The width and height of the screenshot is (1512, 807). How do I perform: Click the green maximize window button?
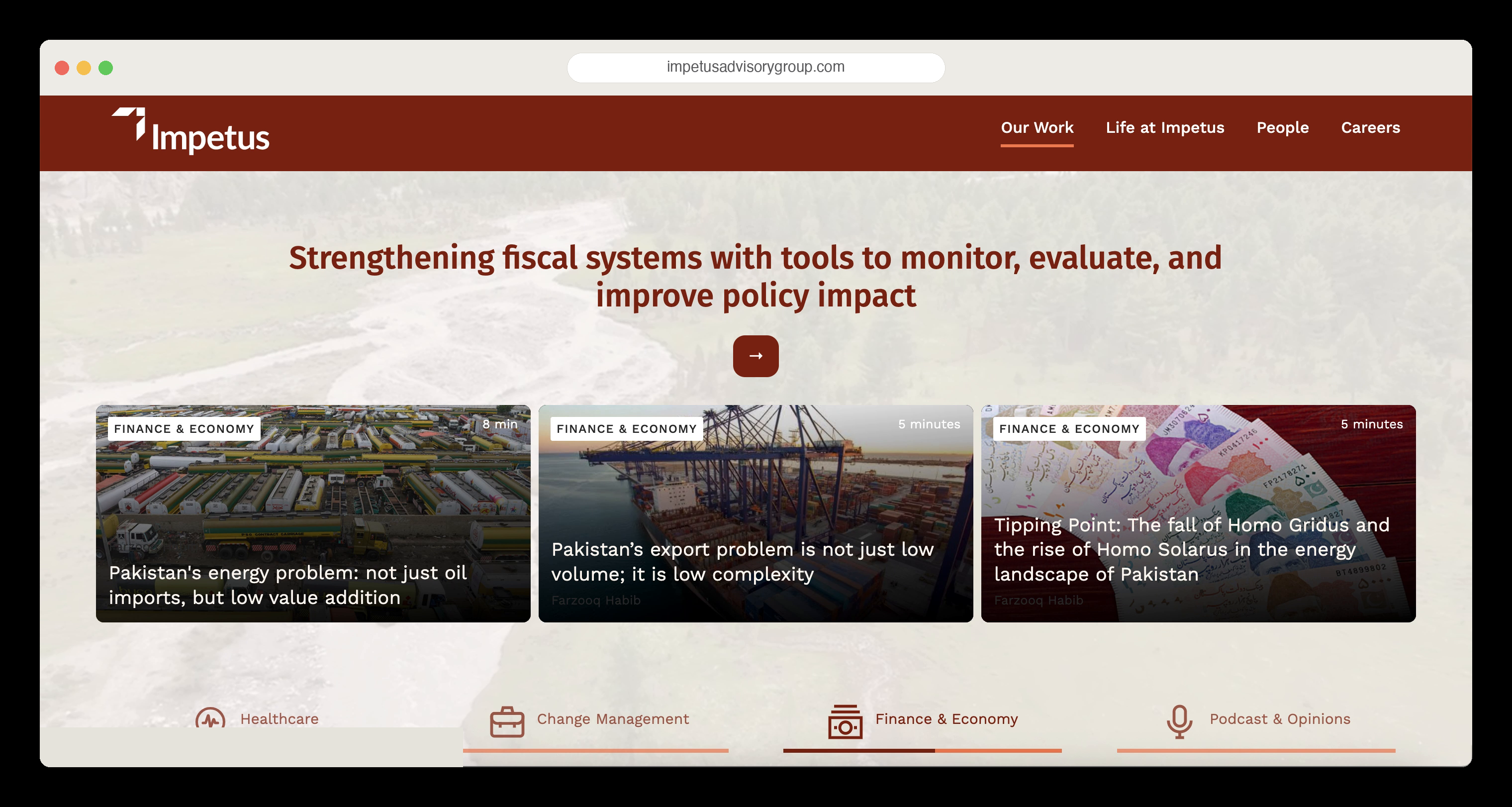(105, 68)
